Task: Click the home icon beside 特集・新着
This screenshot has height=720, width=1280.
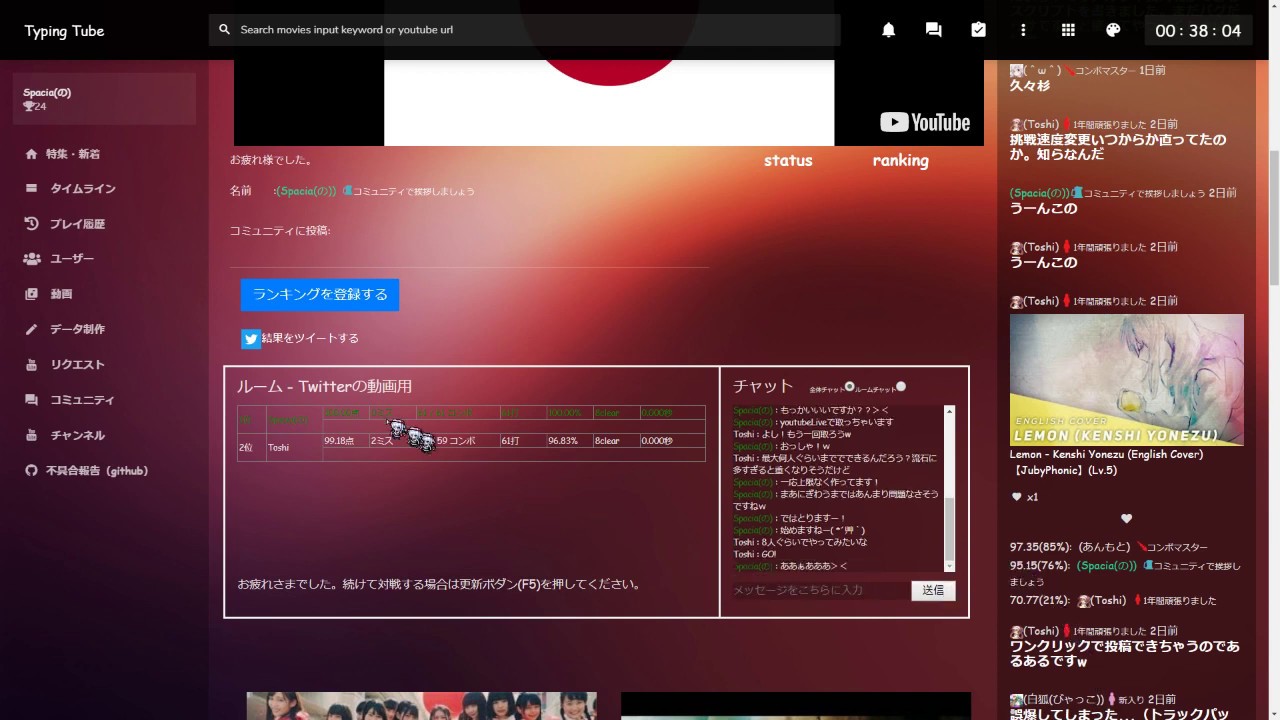Action: click(x=31, y=154)
